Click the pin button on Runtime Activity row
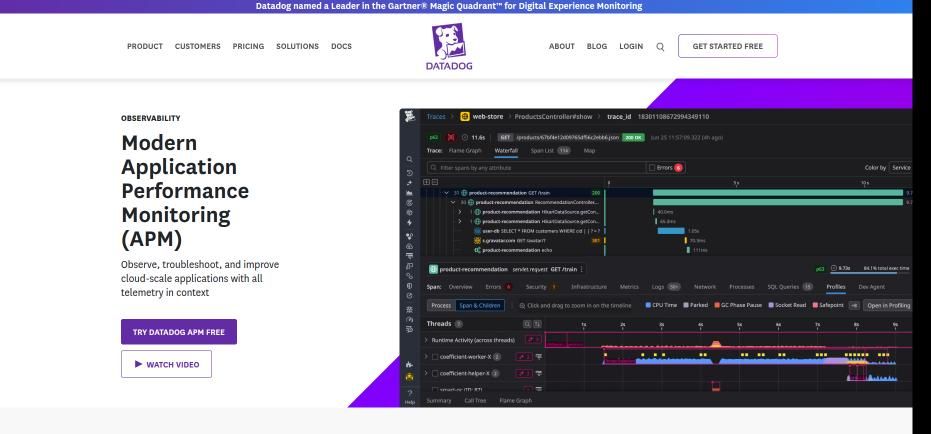The width and height of the screenshot is (931, 434). [x=534, y=340]
